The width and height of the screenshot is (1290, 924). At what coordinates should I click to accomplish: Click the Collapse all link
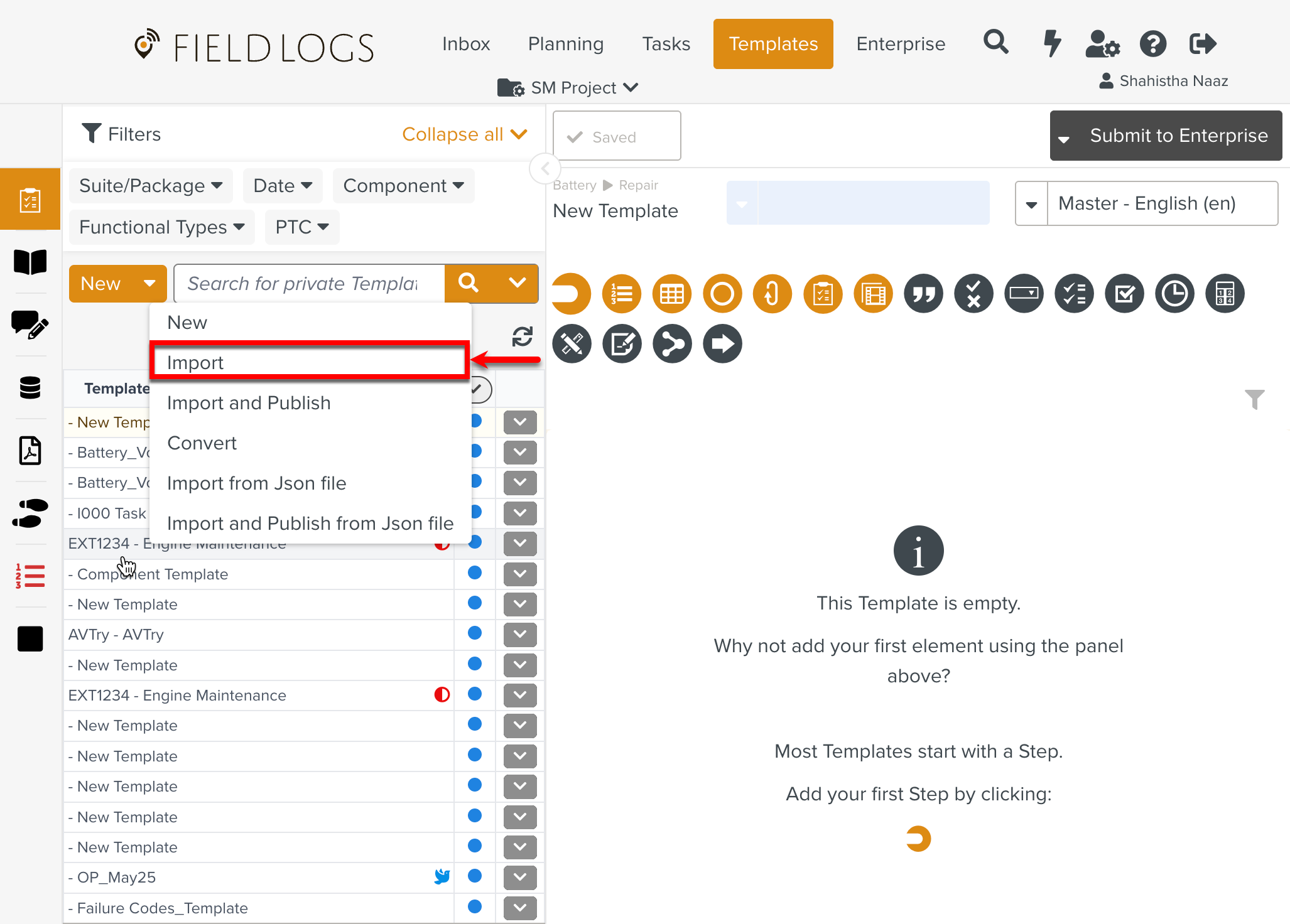click(464, 134)
